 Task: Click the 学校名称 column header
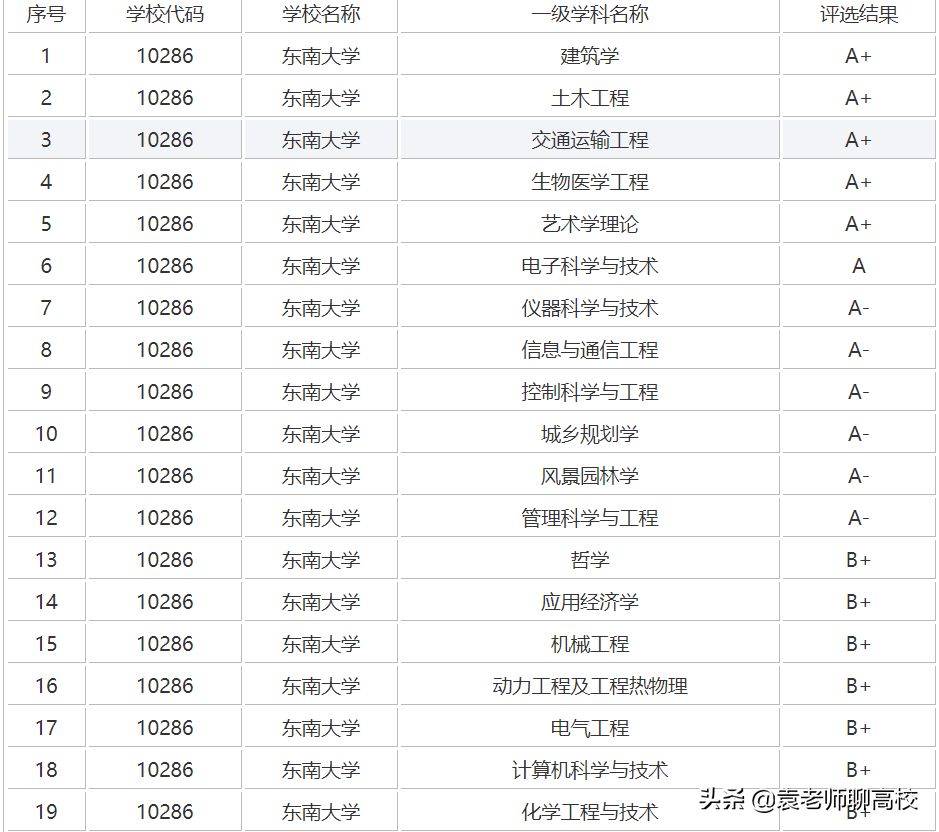click(x=319, y=15)
